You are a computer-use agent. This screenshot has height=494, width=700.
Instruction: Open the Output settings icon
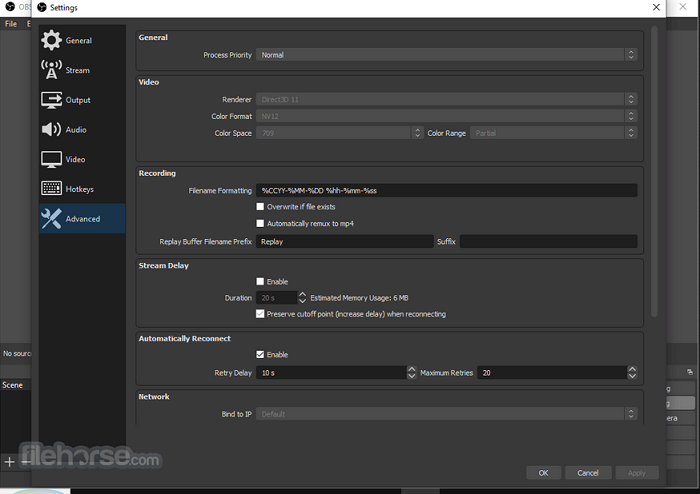(x=51, y=100)
